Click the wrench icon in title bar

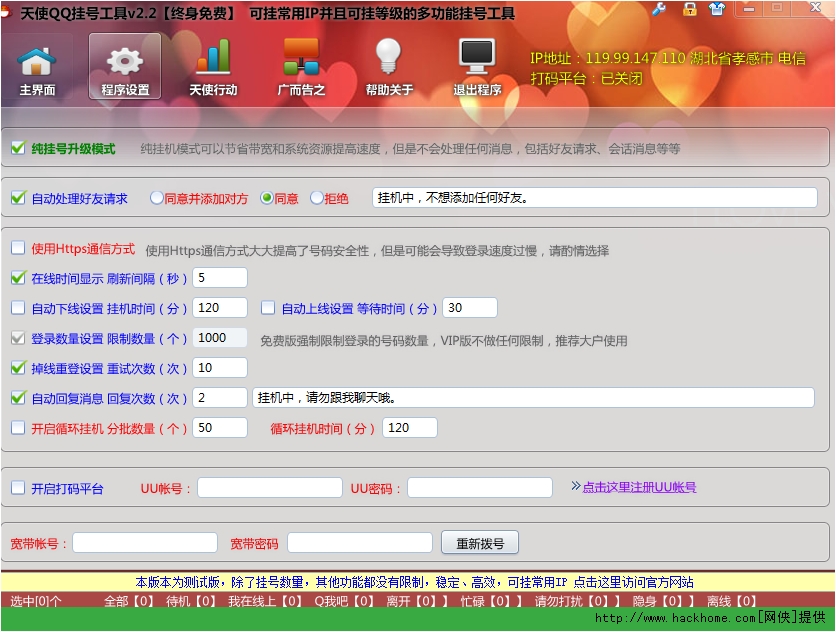coord(659,9)
